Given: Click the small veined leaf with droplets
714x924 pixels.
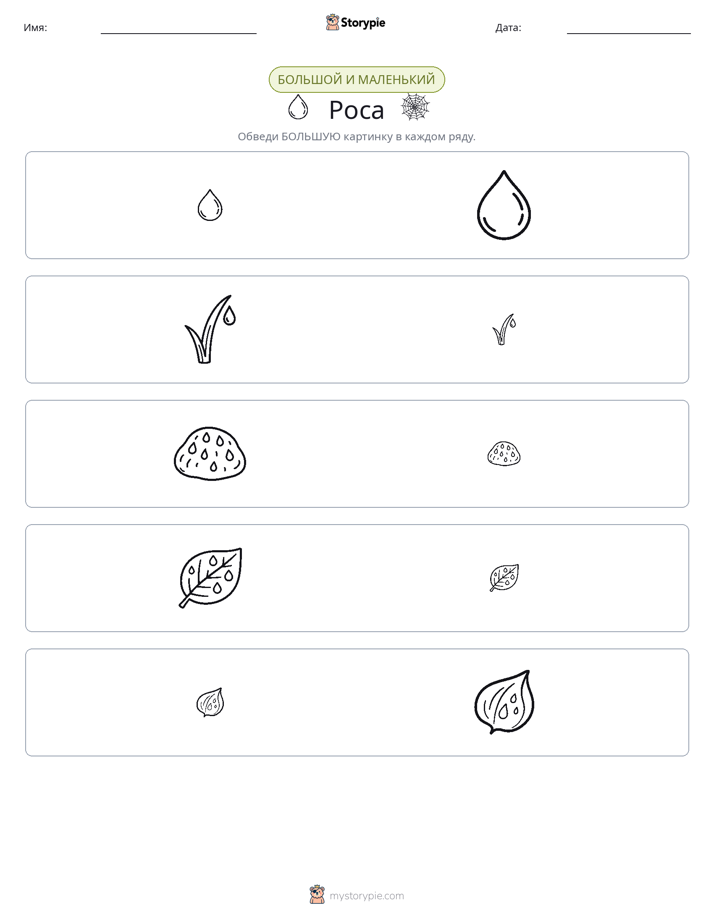Looking at the screenshot, I should pos(504,578).
